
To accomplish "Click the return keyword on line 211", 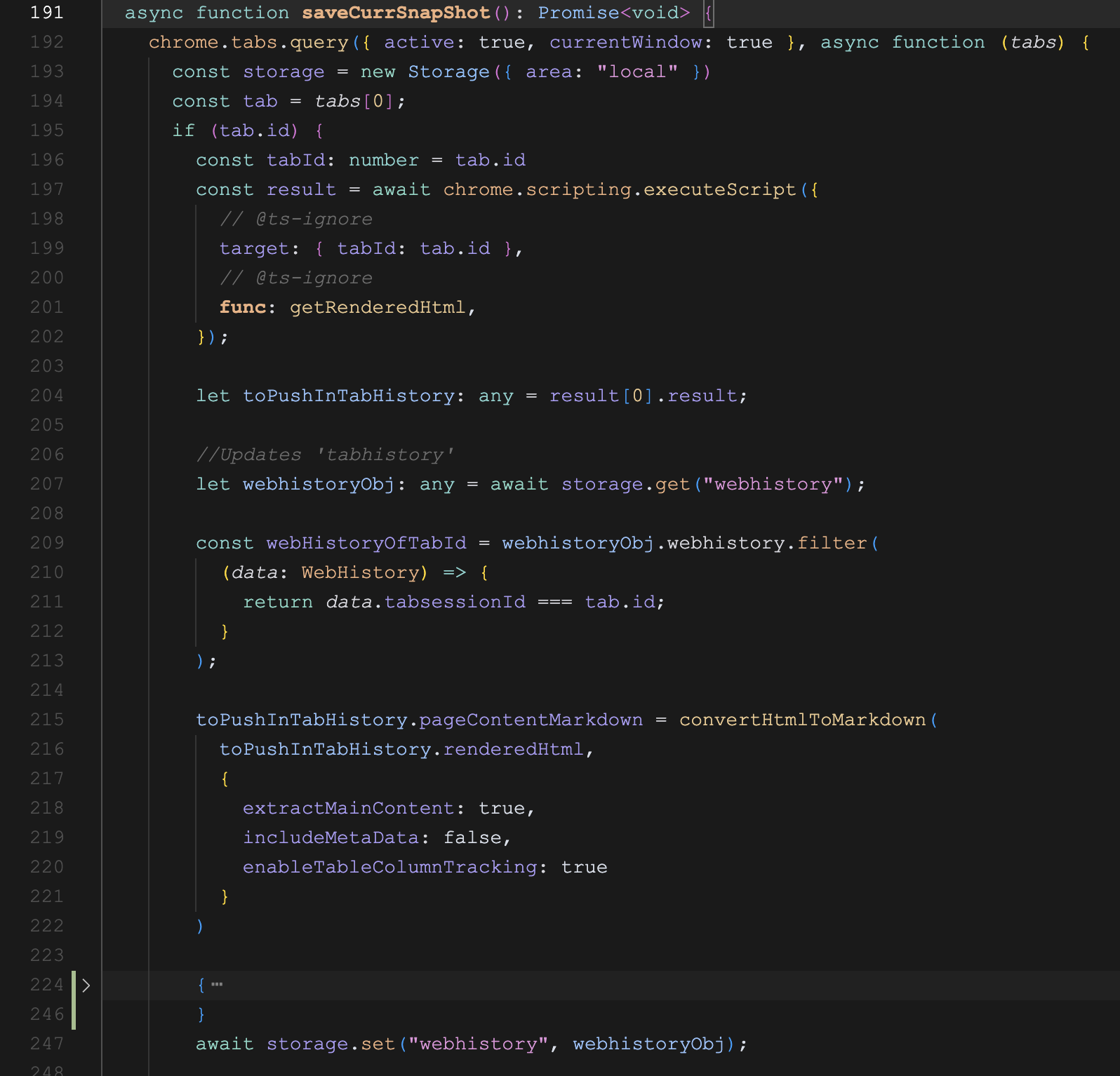I will point(278,602).
